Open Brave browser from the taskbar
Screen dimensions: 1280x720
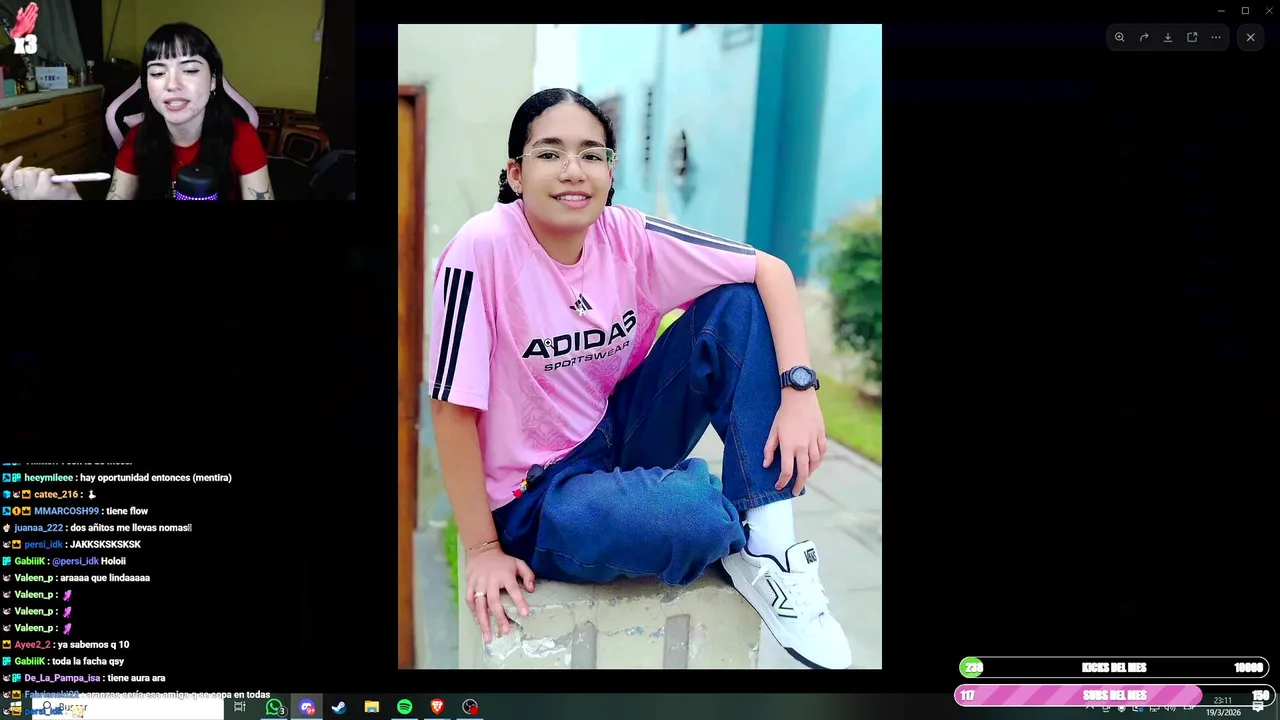(437, 707)
